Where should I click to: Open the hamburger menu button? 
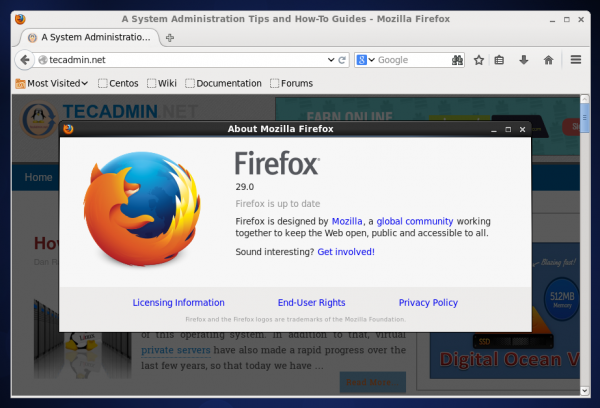576,60
